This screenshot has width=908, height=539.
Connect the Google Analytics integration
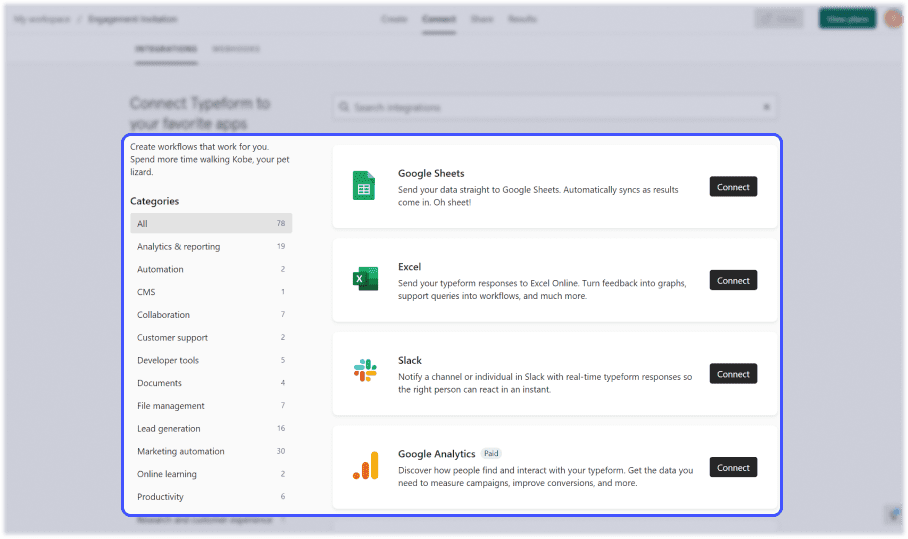click(733, 468)
